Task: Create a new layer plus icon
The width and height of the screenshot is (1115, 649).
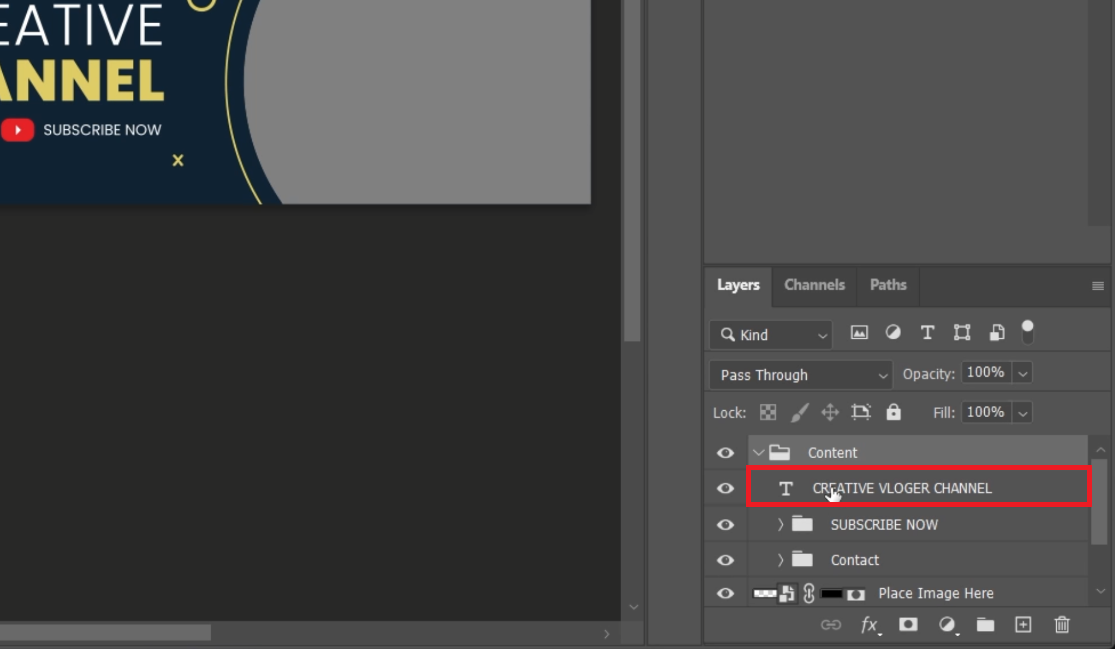Action: pyautogui.click(x=1023, y=624)
